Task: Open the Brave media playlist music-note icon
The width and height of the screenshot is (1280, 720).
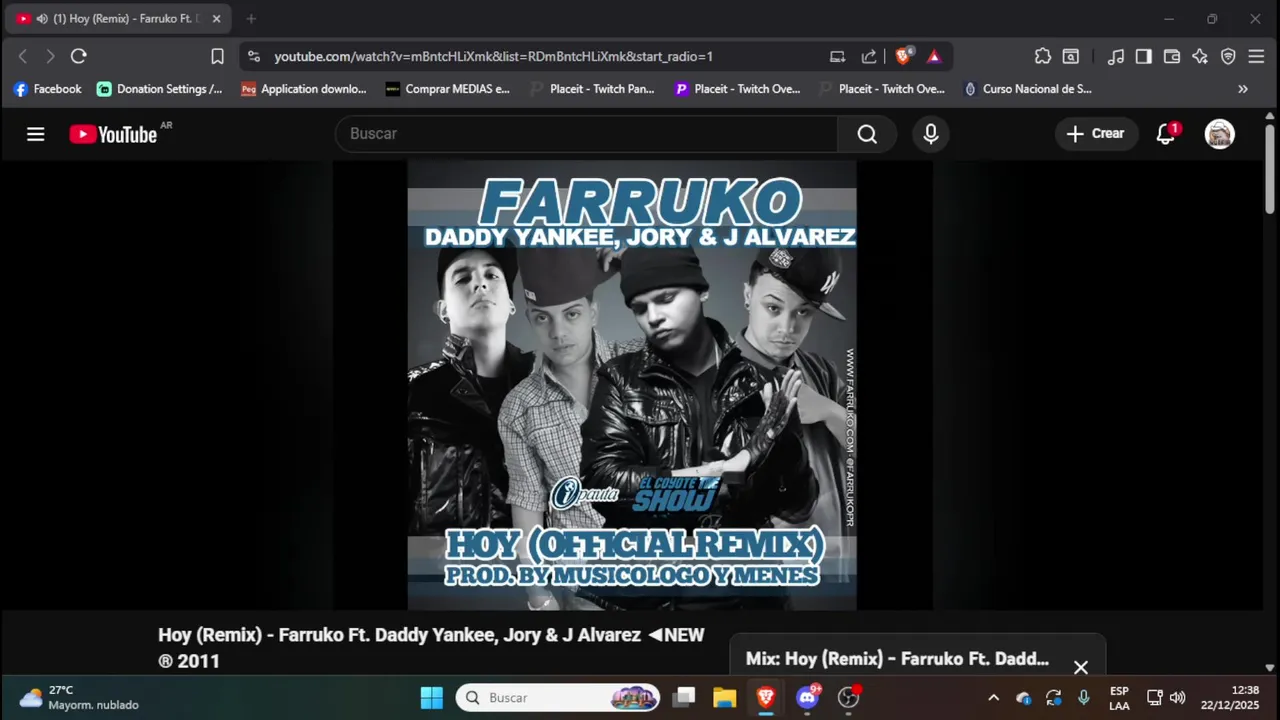Action: pyautogui.click(x=1116, y=57)
